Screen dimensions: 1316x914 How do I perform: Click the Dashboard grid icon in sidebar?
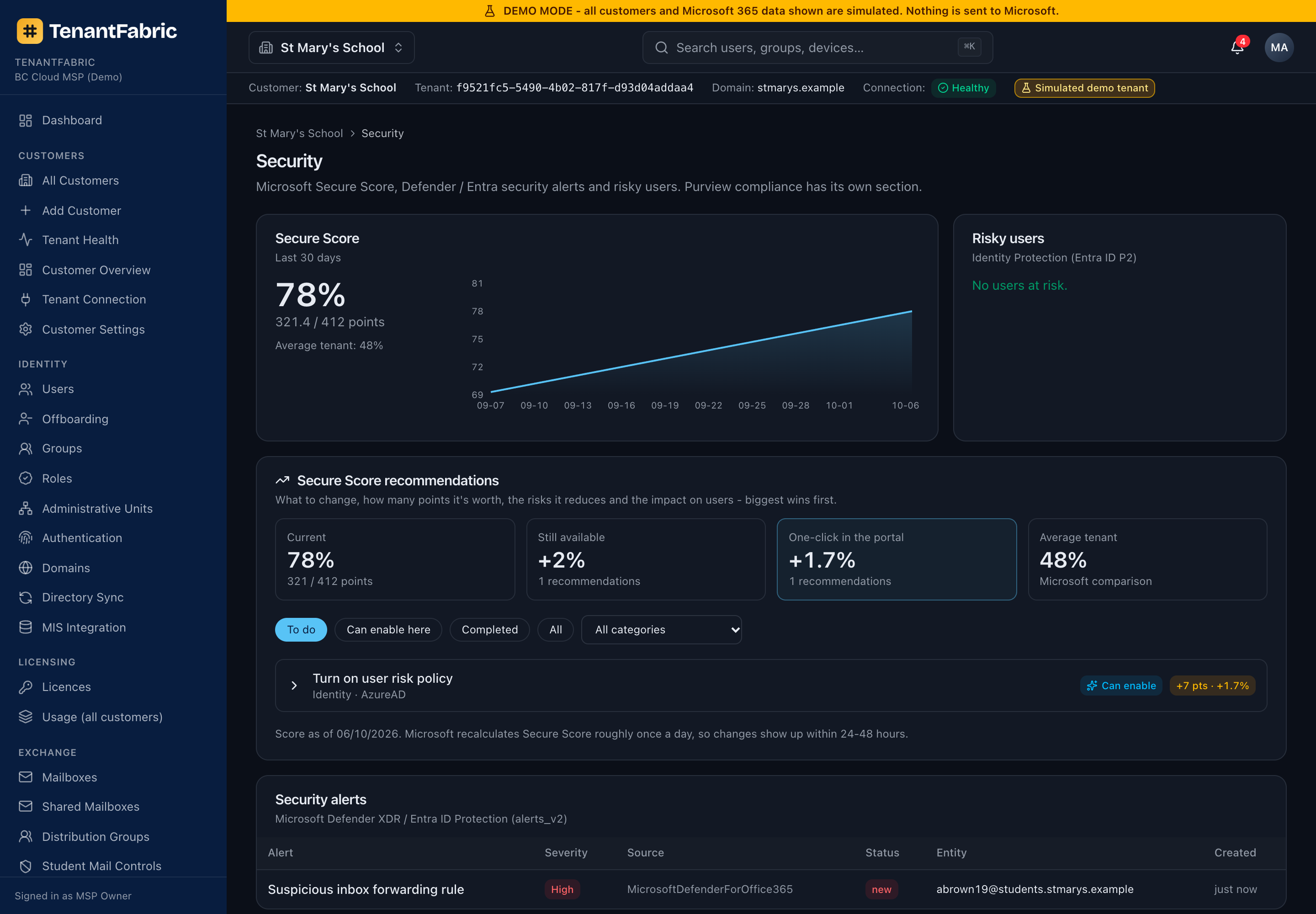[25, 120]
